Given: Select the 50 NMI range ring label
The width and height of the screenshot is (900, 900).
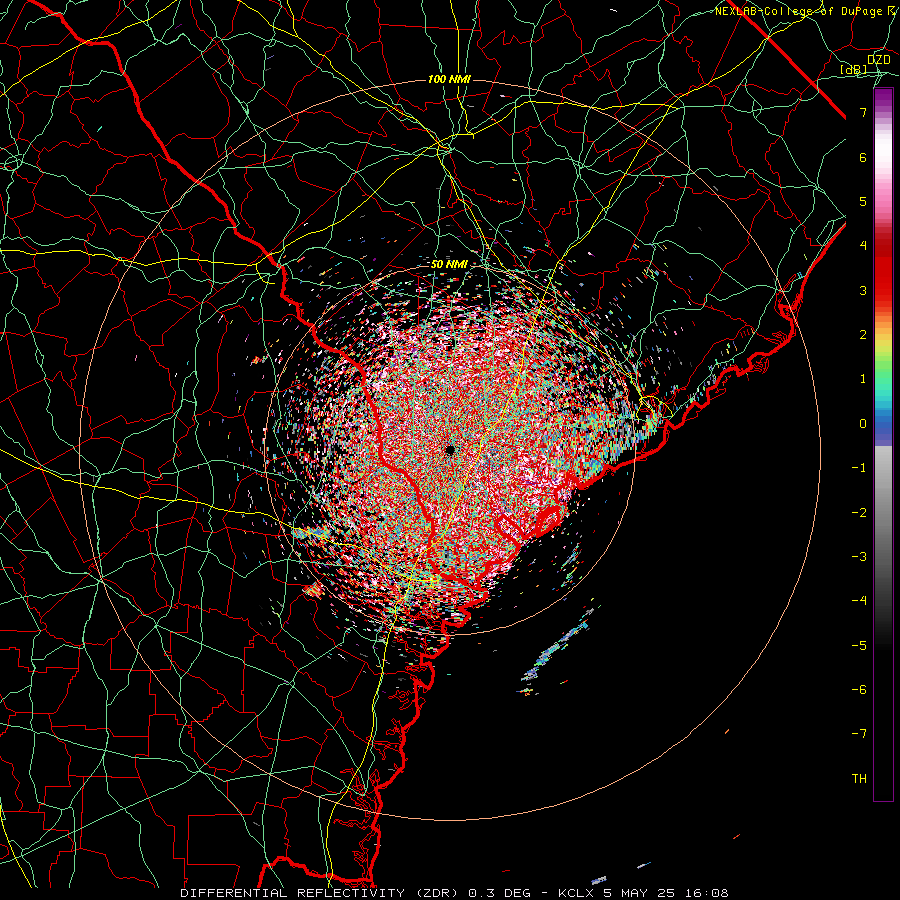Looking at the screenshot, I should (x=449, y=265).
